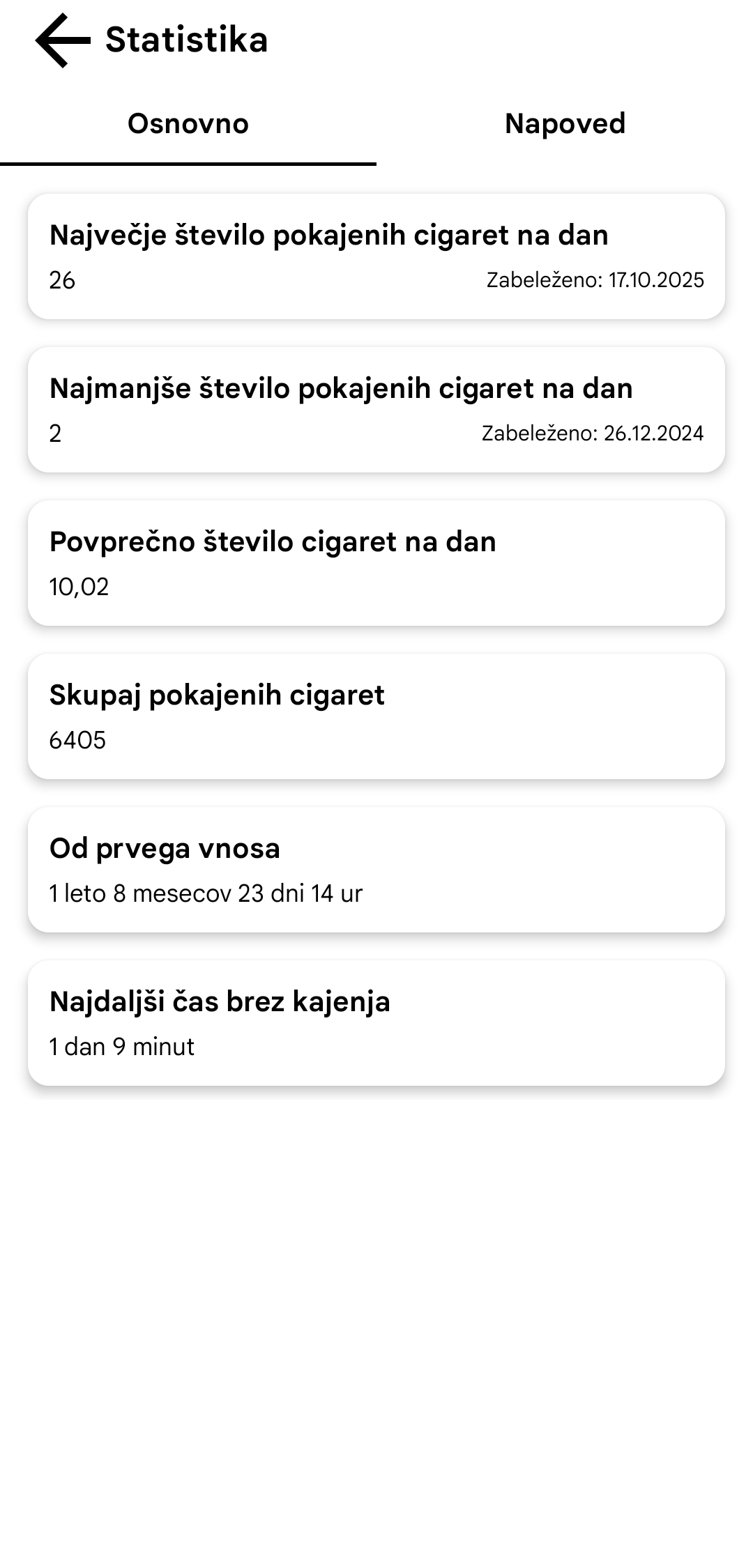This screenshot has height=1568, width=753.
Task: Select the Povprečno število cigaret heading
Action: pos(273,541)
